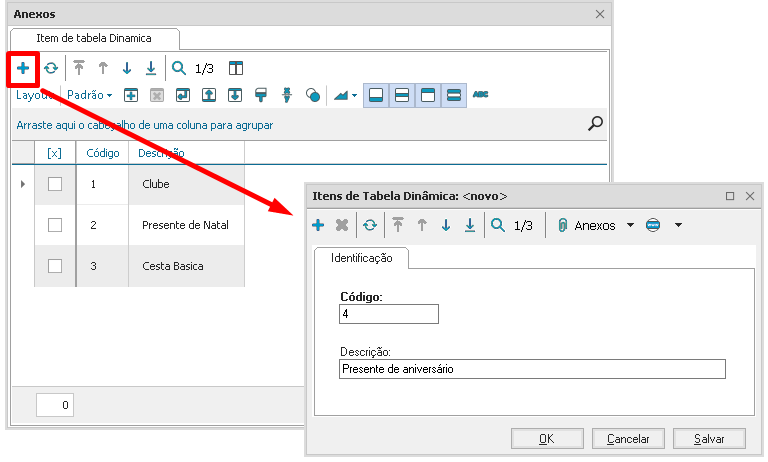
Task: Toggle the split panel view button
Action: (x=402, y=95)
